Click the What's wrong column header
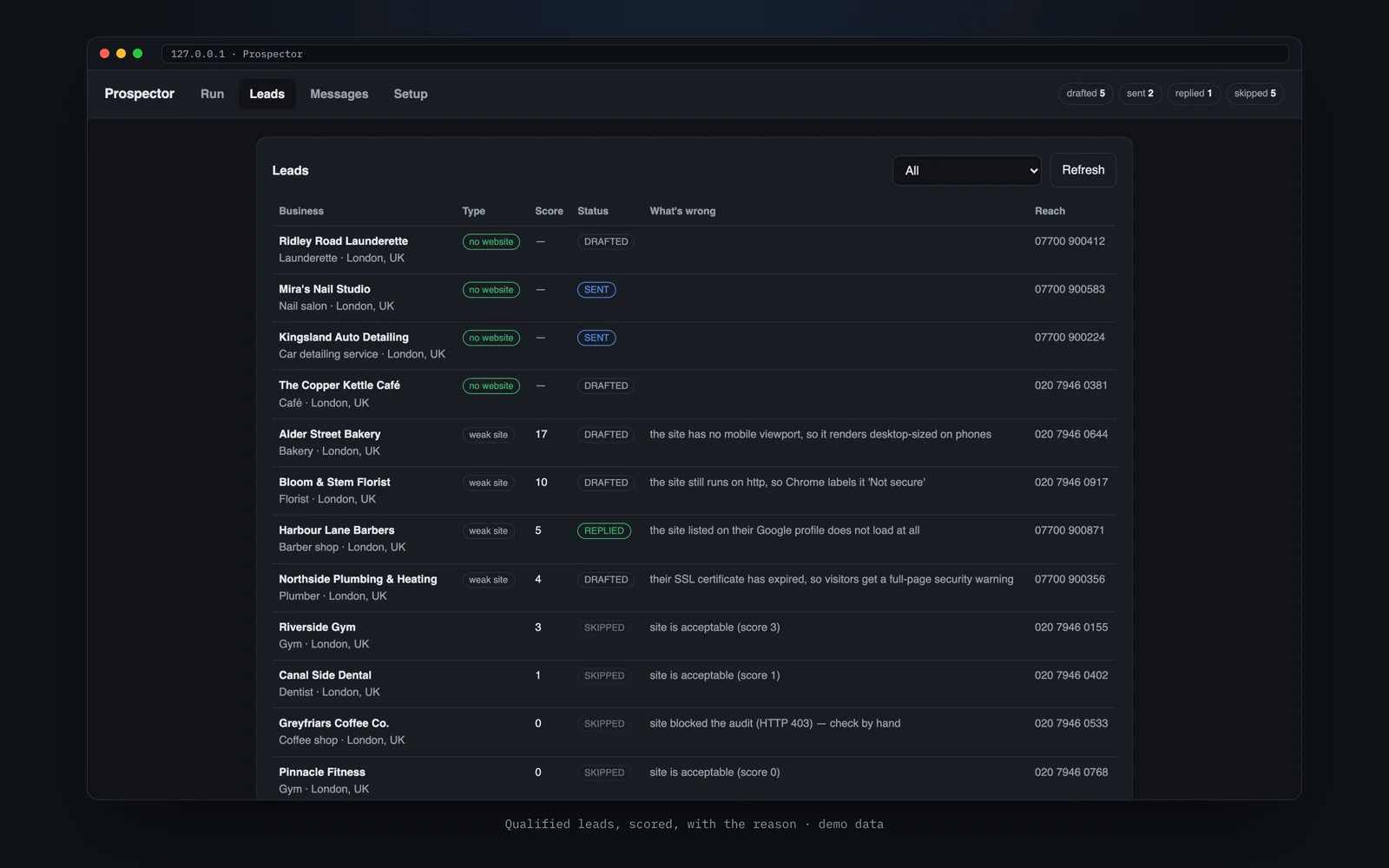Image resolution: width=1389 pixels, height=868 pixels. click(x=682, y=211)
